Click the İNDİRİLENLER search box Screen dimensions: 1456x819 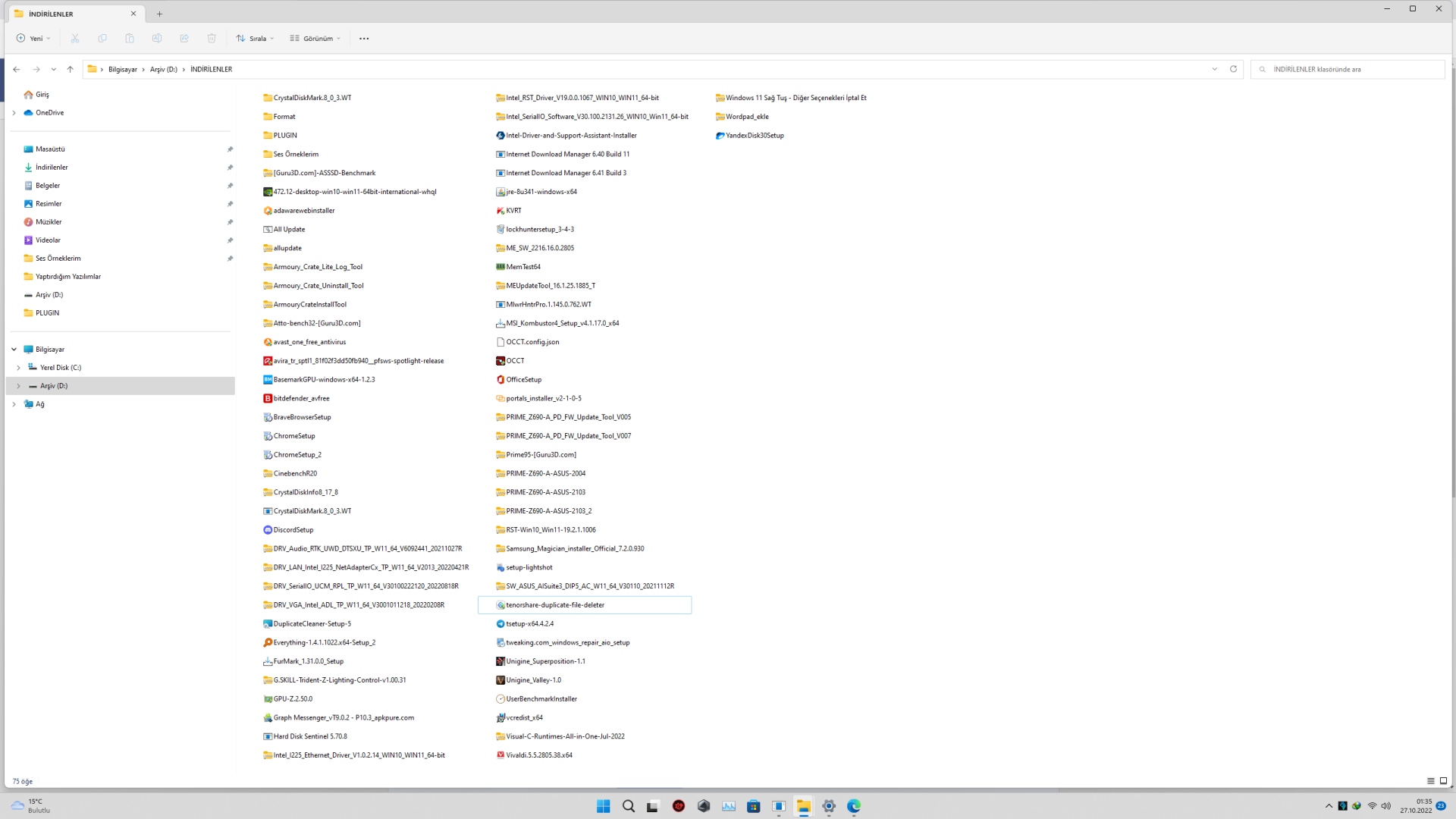pos(1350,69)
